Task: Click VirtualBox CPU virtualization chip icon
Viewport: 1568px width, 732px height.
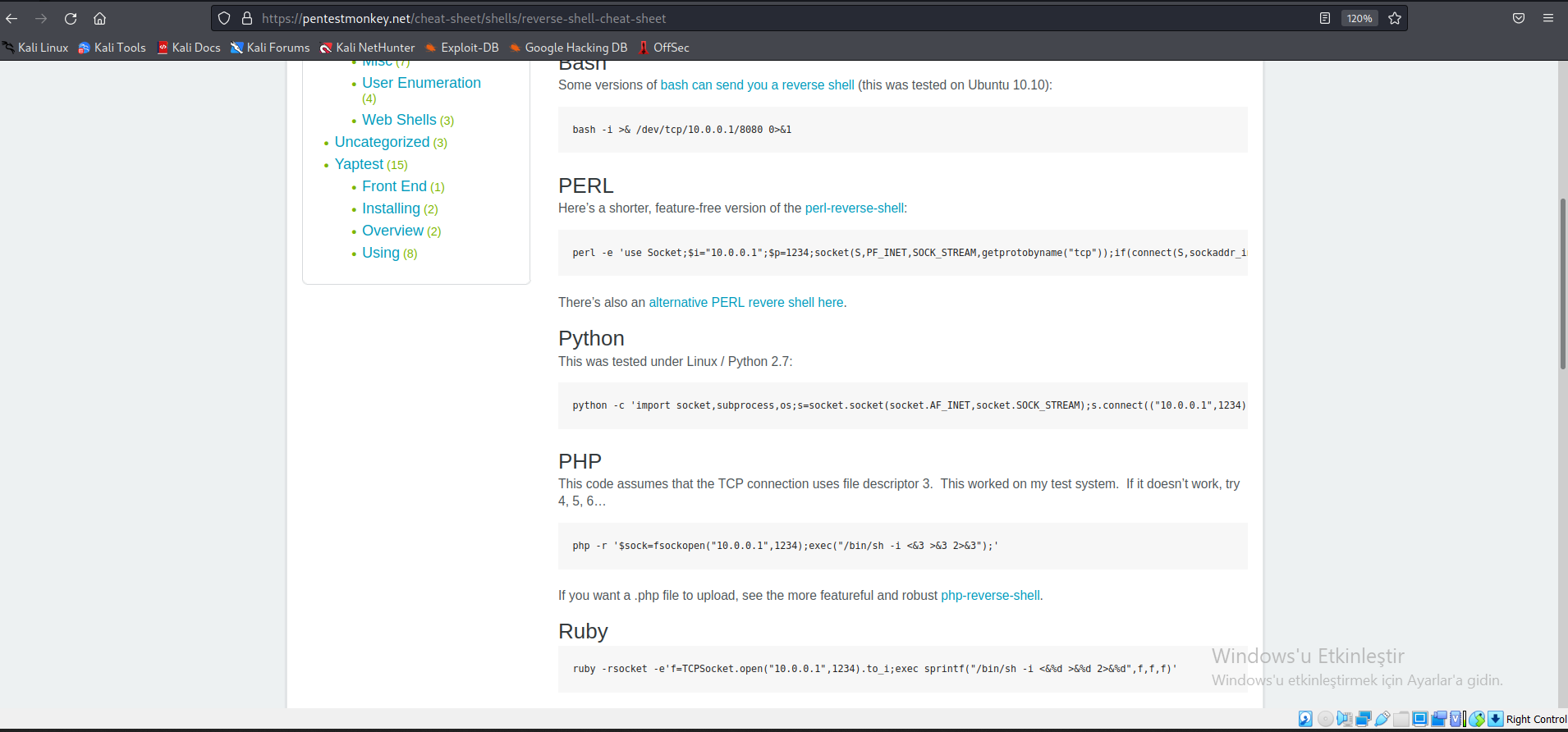Action: click(1456, 719)
